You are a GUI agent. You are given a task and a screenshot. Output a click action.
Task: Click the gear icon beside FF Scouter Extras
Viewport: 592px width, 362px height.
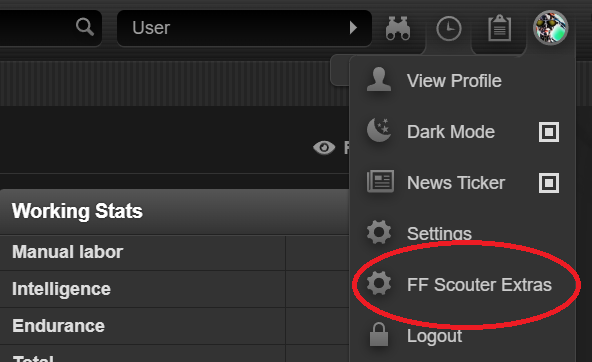coord(379,283)
